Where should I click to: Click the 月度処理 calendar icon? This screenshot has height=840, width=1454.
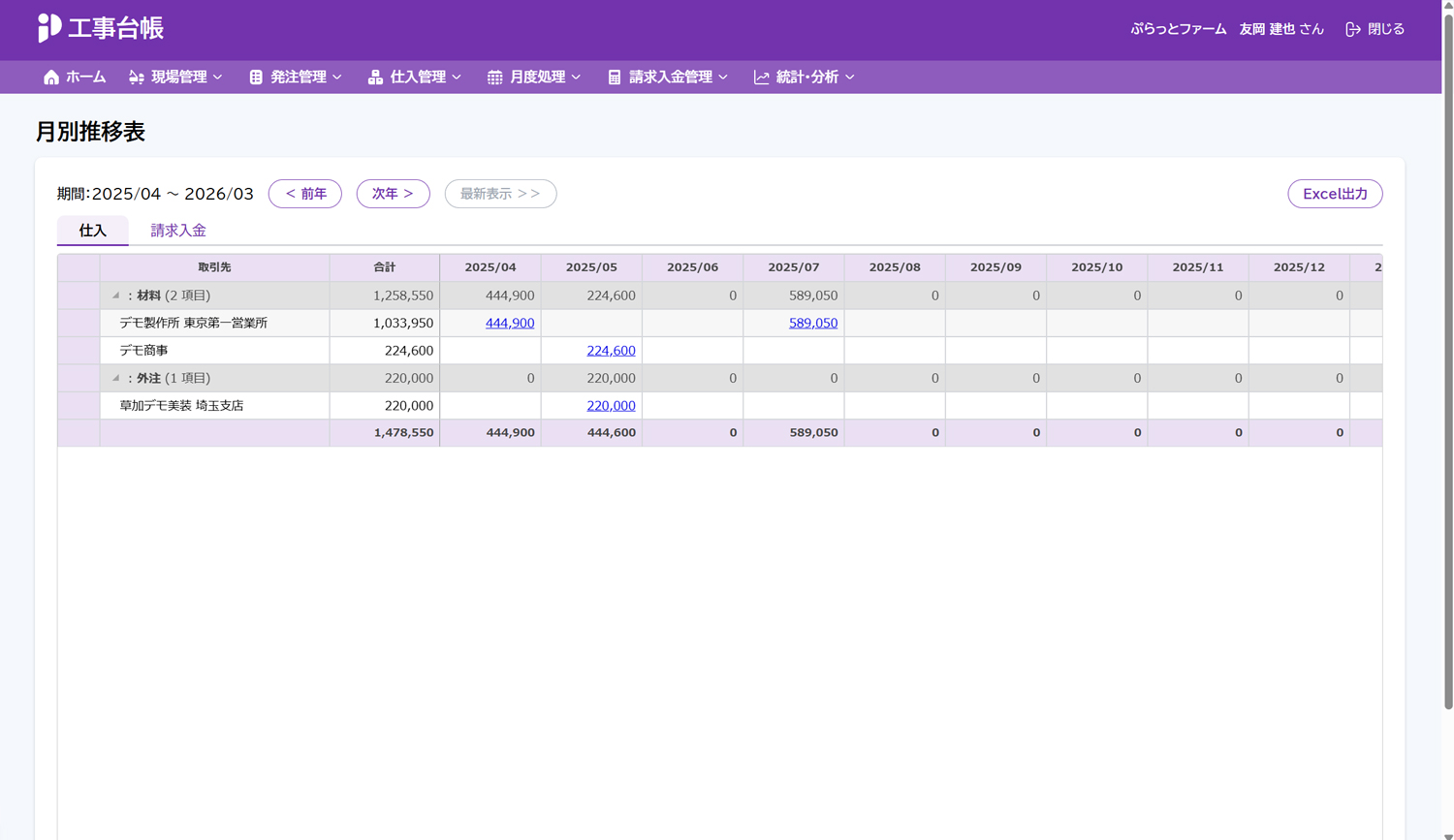coord(494,78)
